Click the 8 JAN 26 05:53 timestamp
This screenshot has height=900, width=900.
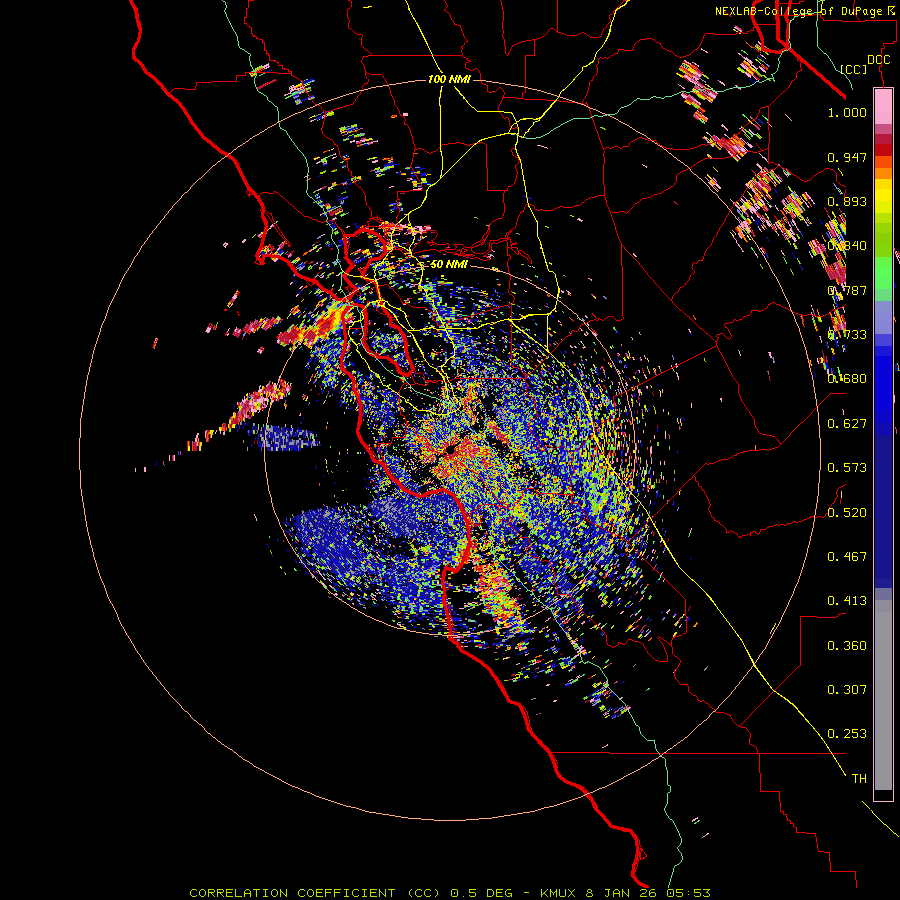click(648, 893)
